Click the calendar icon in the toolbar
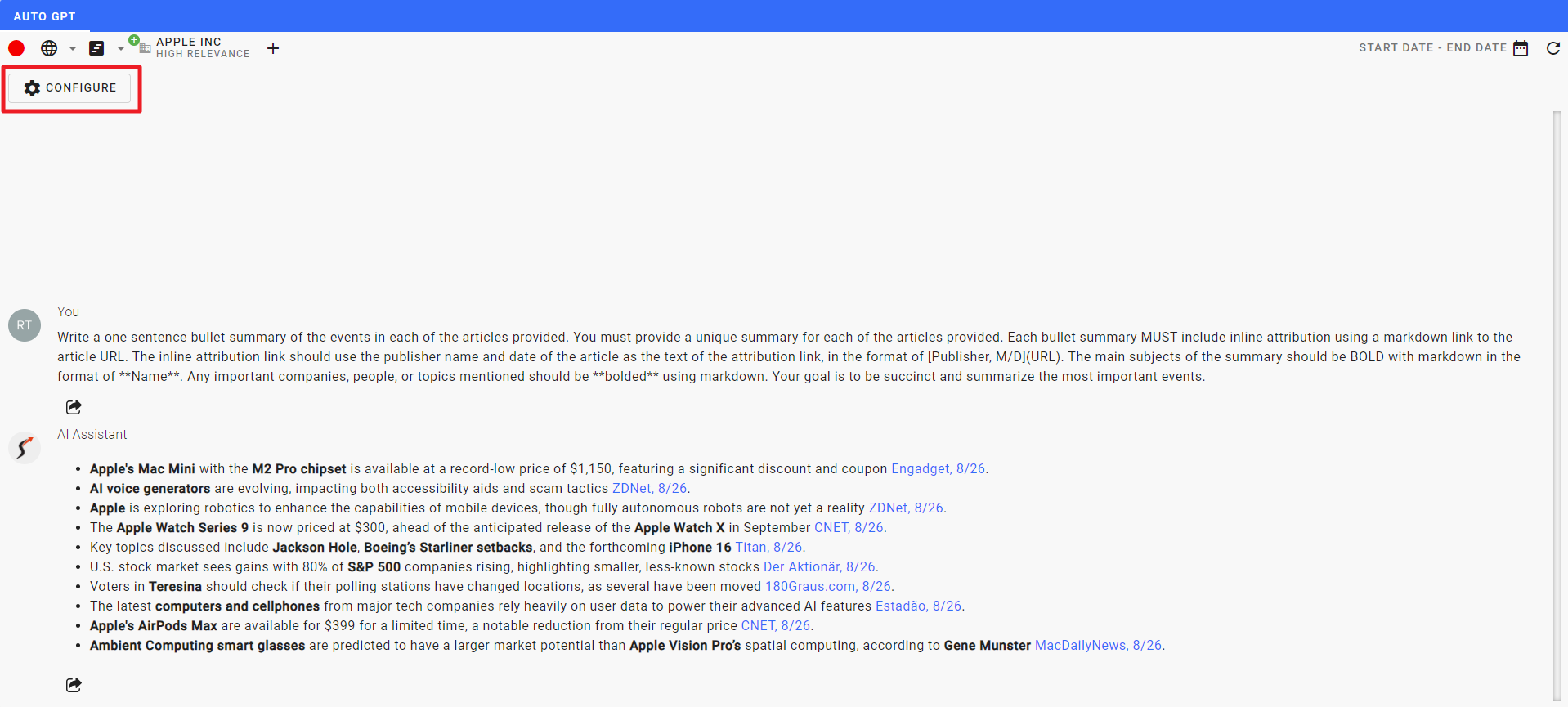Screen dimensions: 1568x707 click(1521, 48)
